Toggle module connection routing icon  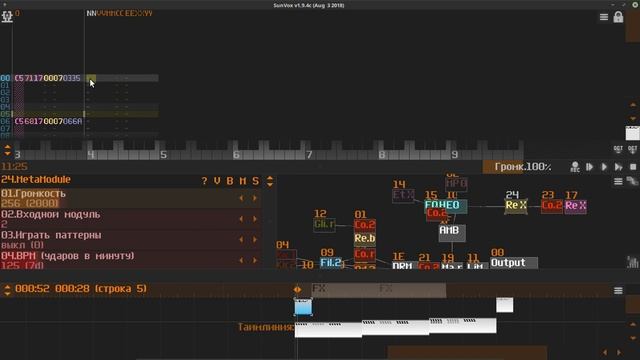coord(632,182)
